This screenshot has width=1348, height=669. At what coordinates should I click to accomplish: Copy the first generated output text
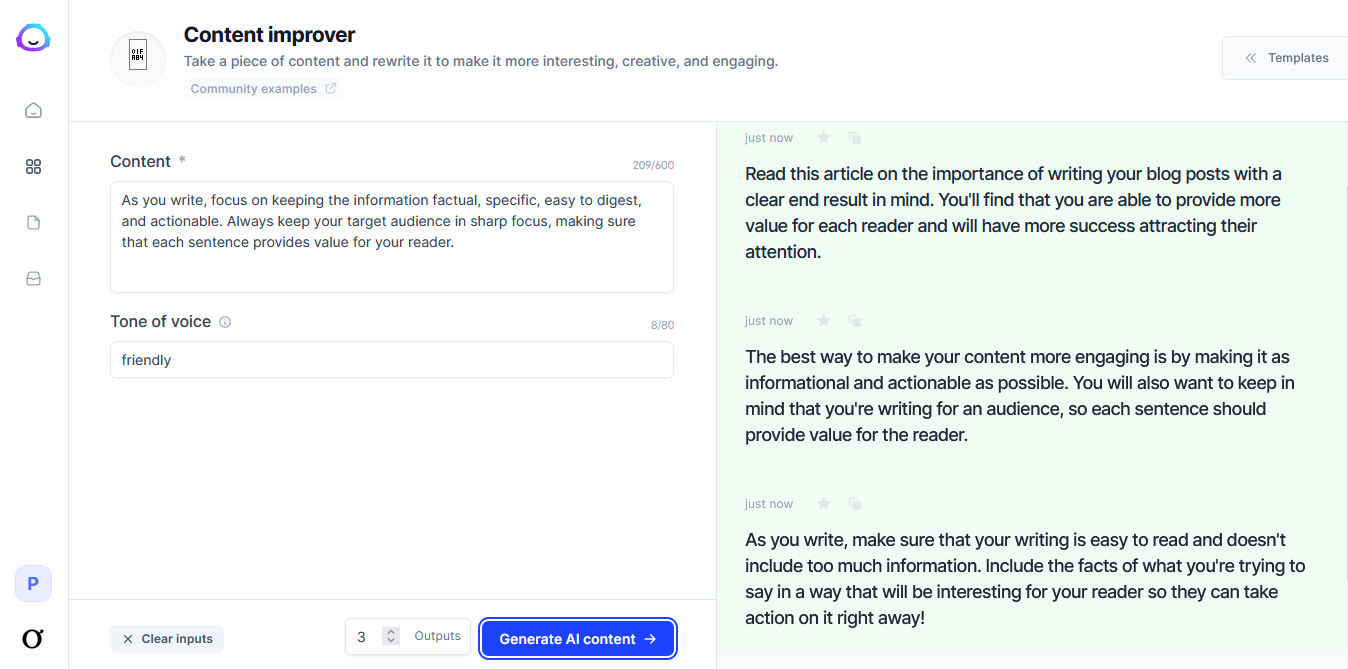pos(855,138)
